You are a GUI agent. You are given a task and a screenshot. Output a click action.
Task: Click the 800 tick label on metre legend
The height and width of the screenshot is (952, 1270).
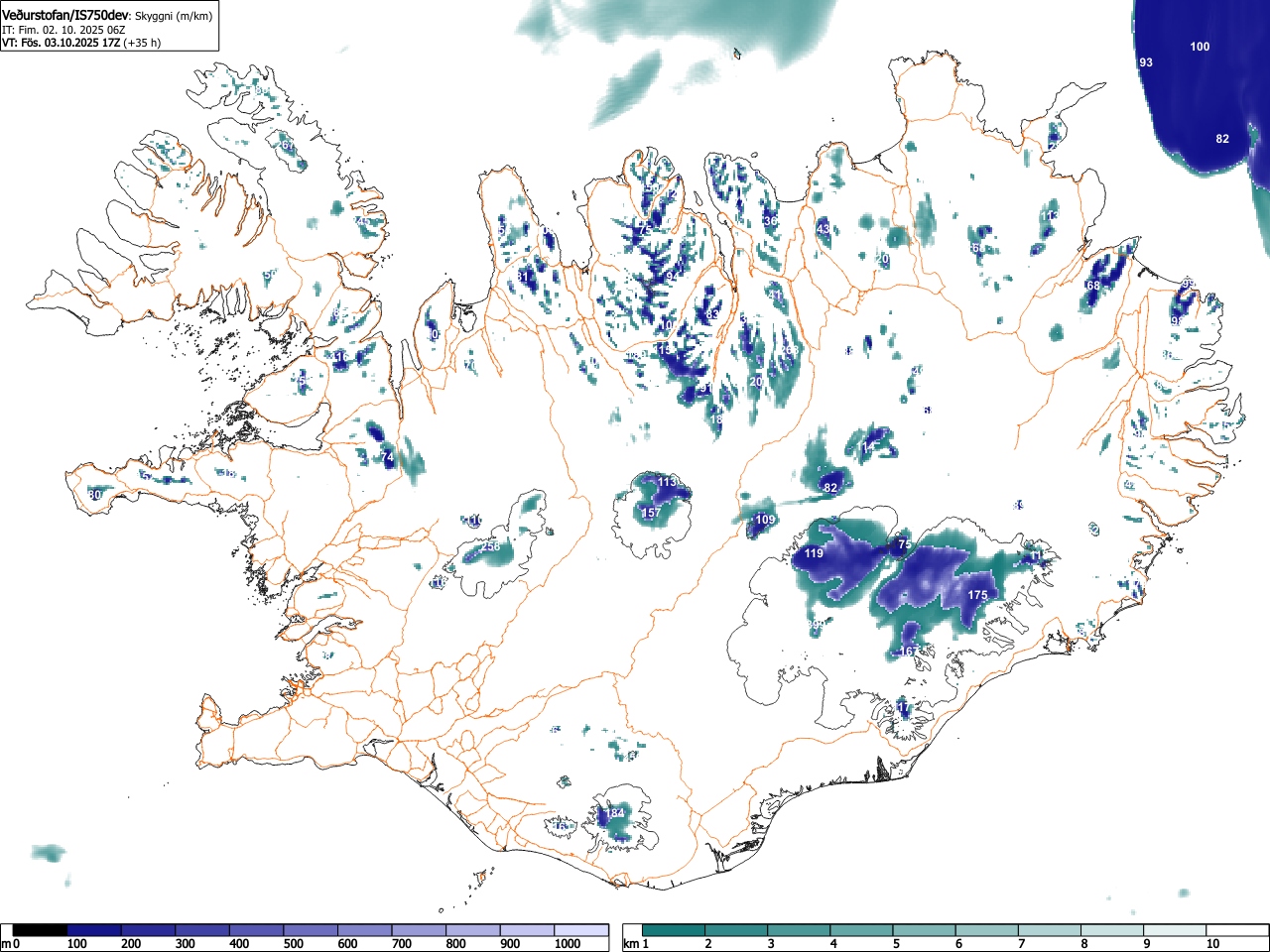(x=455, y=944)
